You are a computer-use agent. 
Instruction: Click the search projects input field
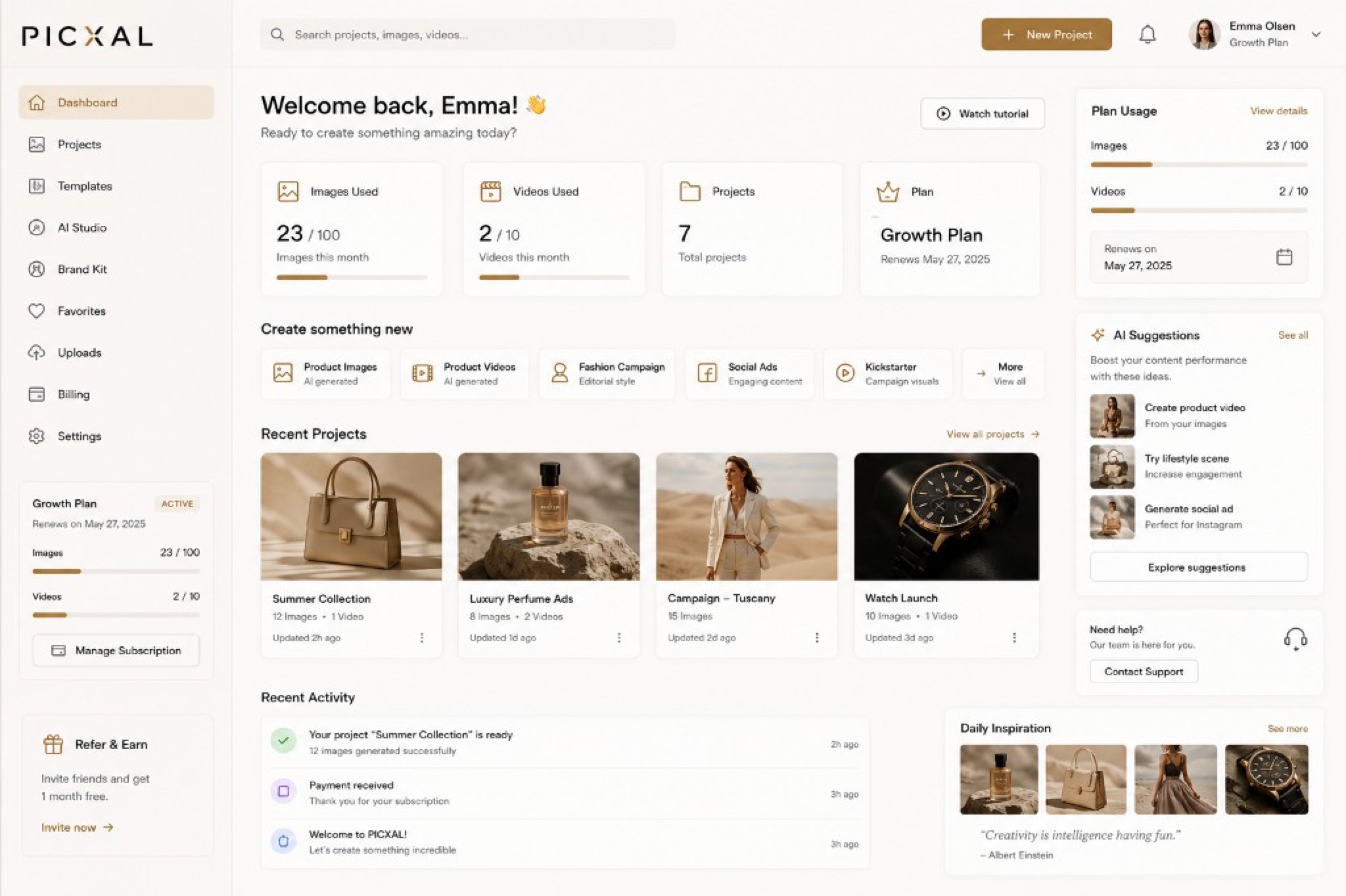(467, 34)
